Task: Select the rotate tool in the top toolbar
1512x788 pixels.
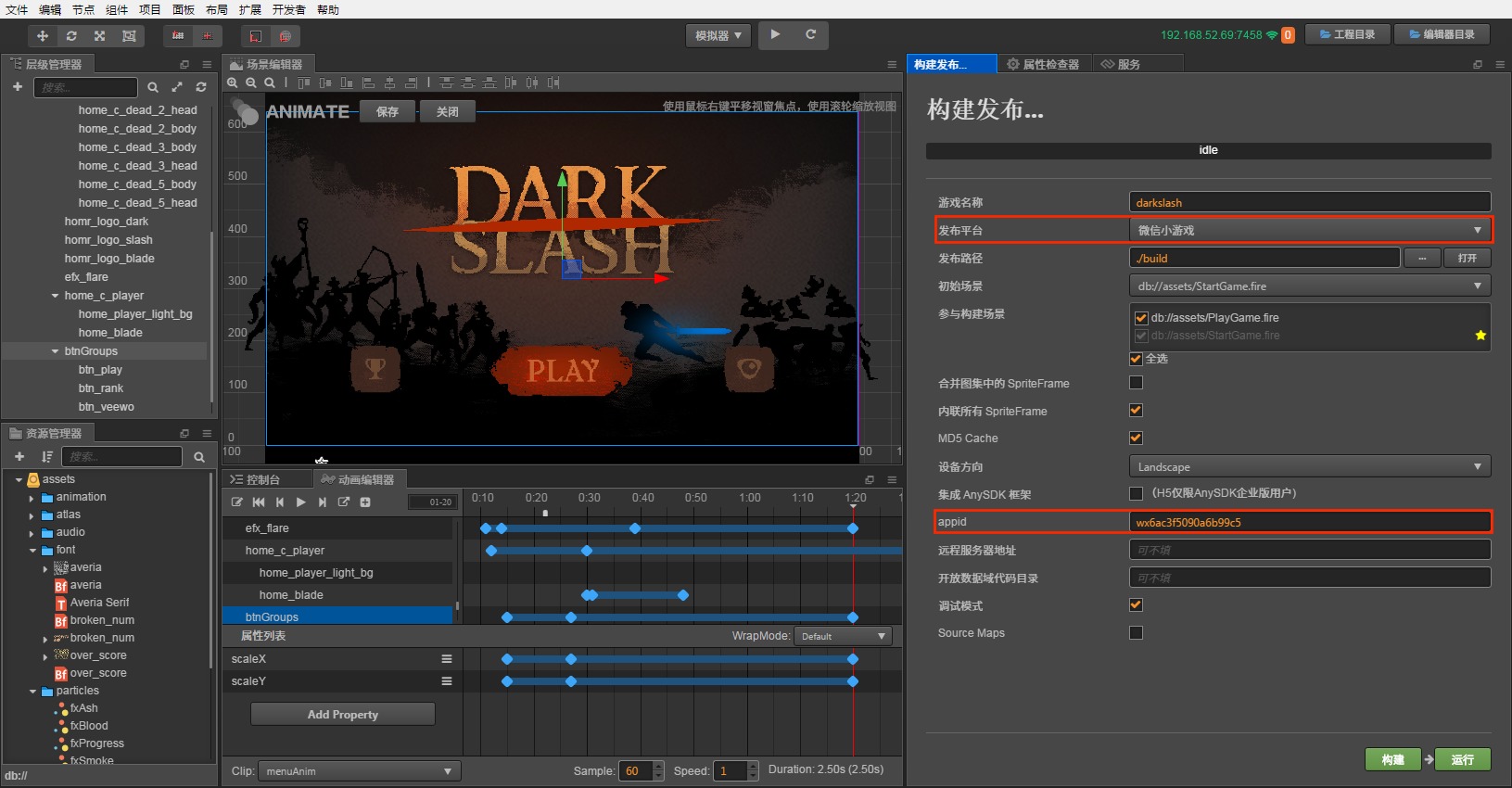Action: (71, 36)
